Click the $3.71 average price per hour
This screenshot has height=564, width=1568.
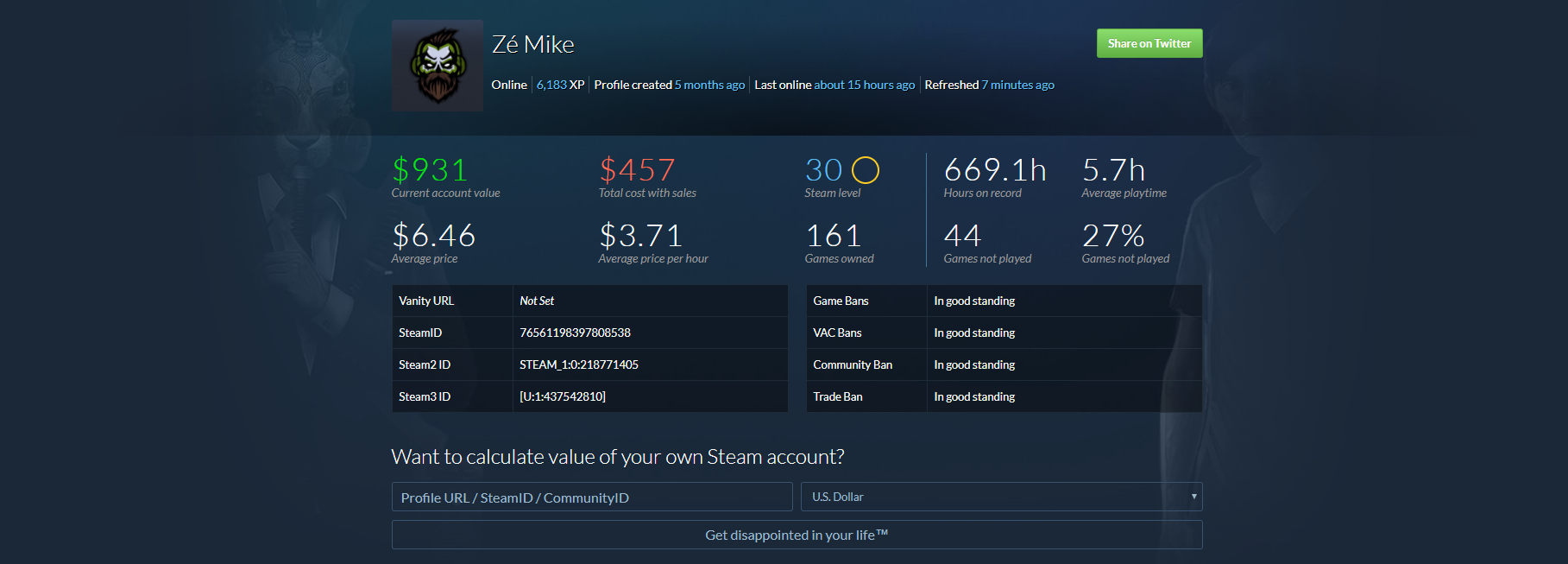(640, 235)
